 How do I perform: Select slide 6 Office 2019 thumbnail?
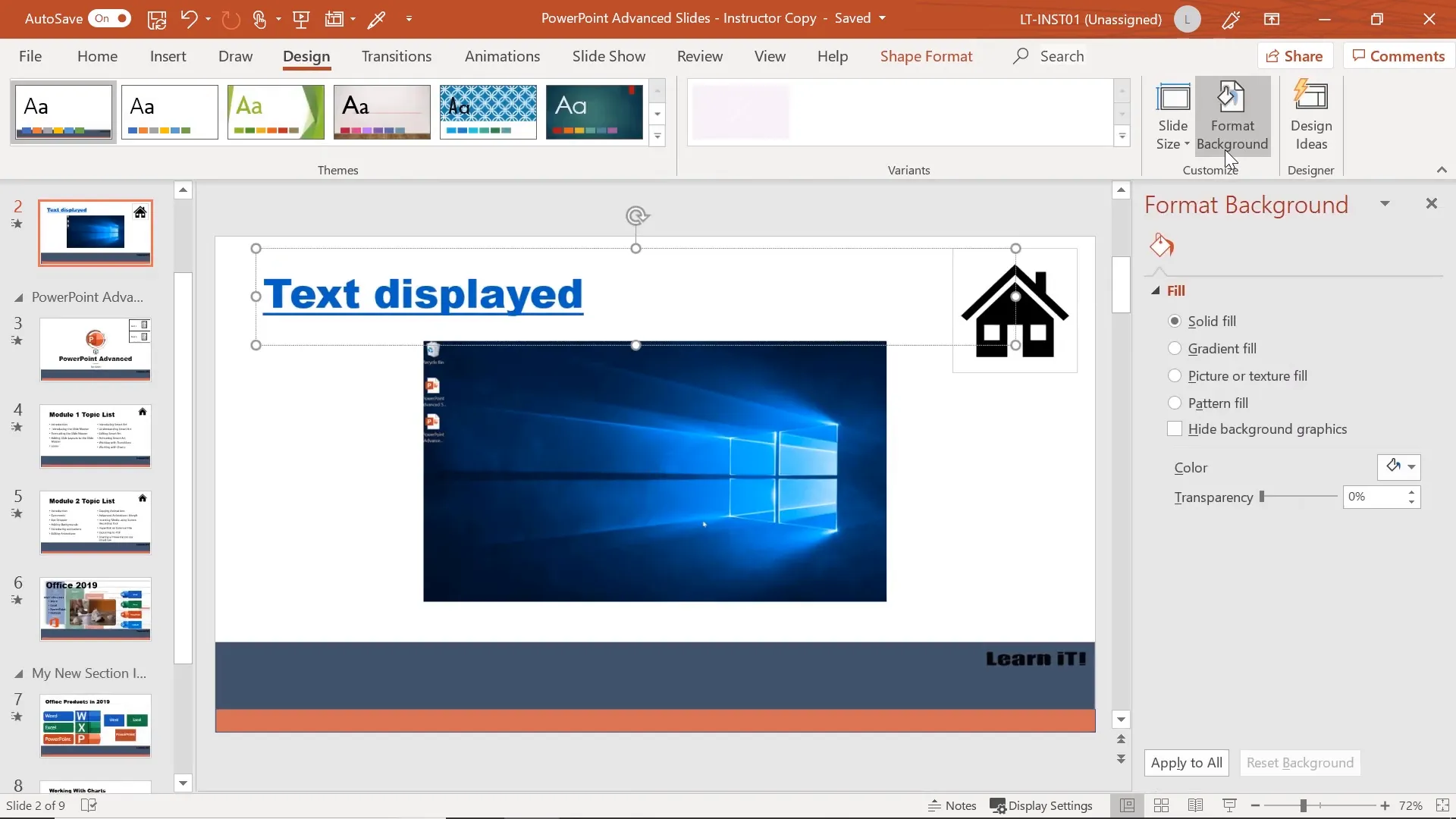[96, 609]
